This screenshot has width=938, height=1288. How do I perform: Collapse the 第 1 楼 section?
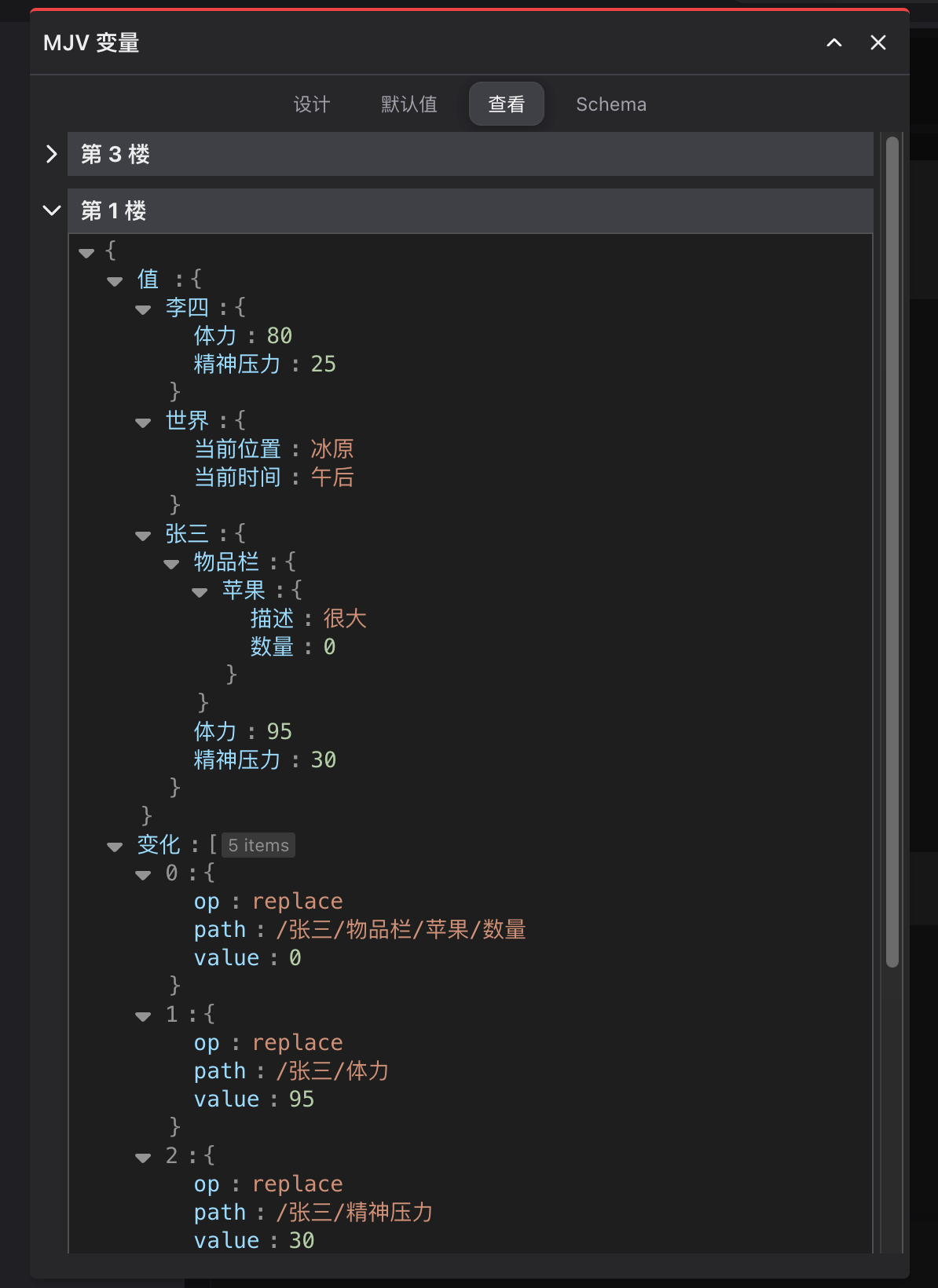(52, 210)
